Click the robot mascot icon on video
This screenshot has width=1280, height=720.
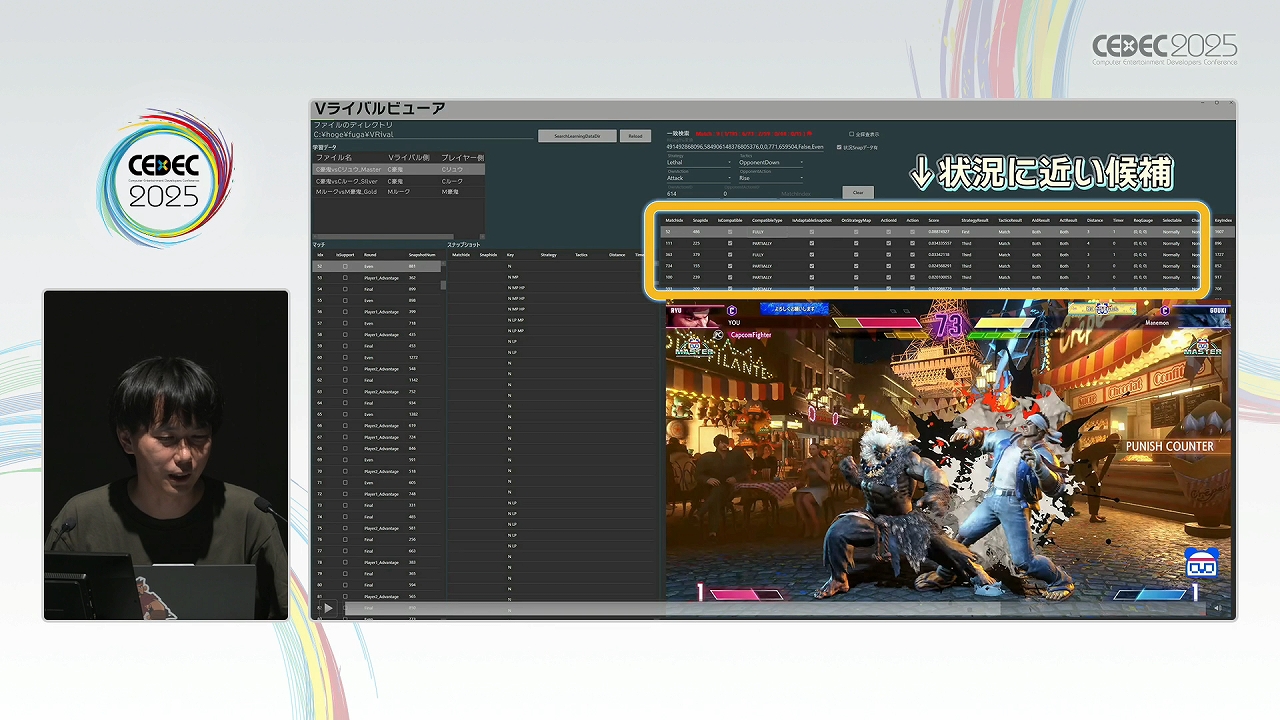1200,563
